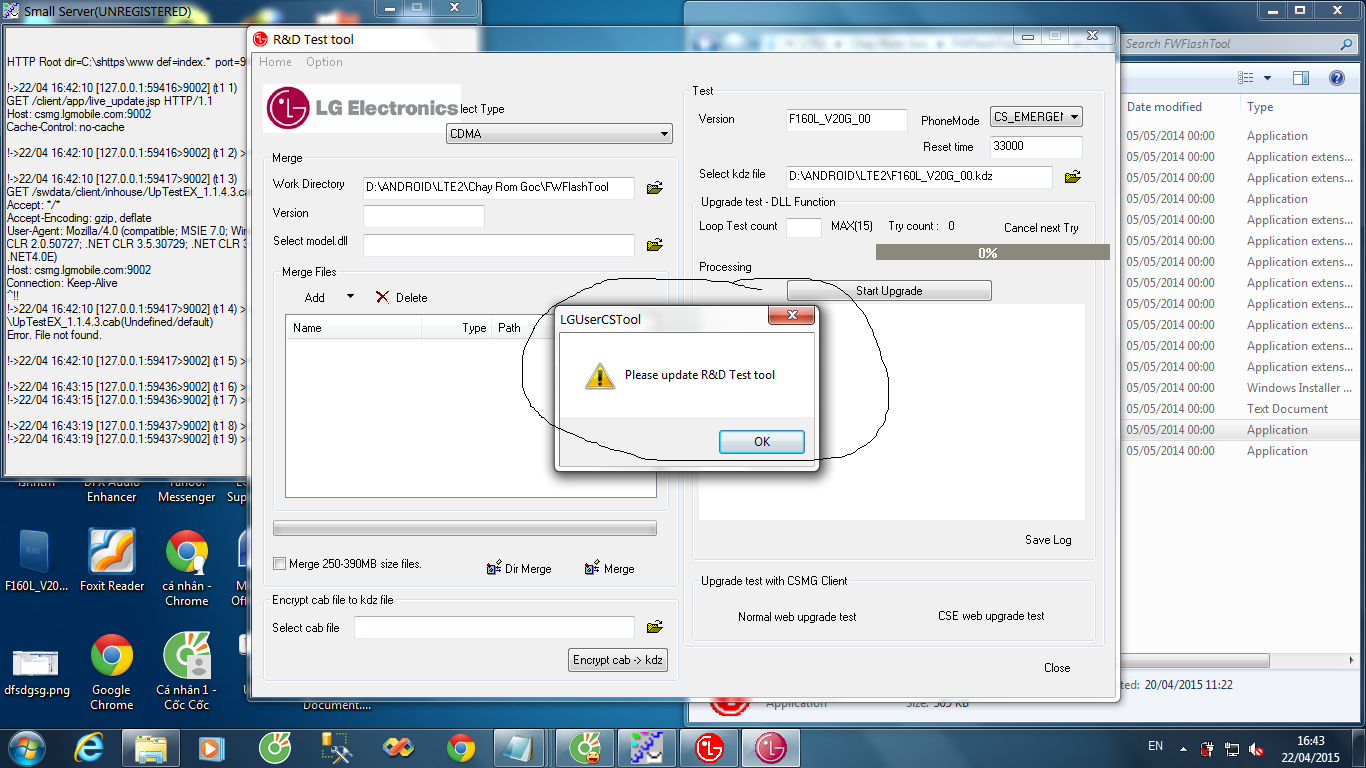Show hidden system tray icons arrow

pos(1185,748)
